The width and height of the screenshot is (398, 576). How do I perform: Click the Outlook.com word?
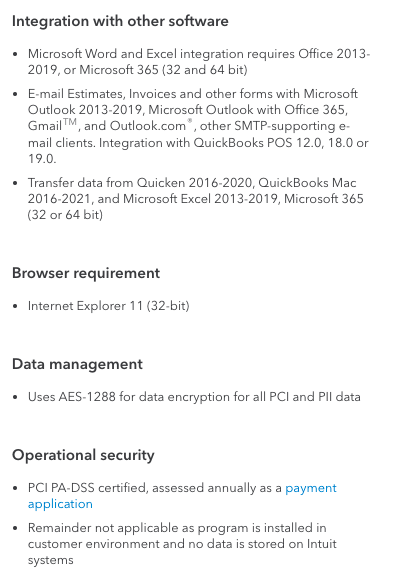148,126
